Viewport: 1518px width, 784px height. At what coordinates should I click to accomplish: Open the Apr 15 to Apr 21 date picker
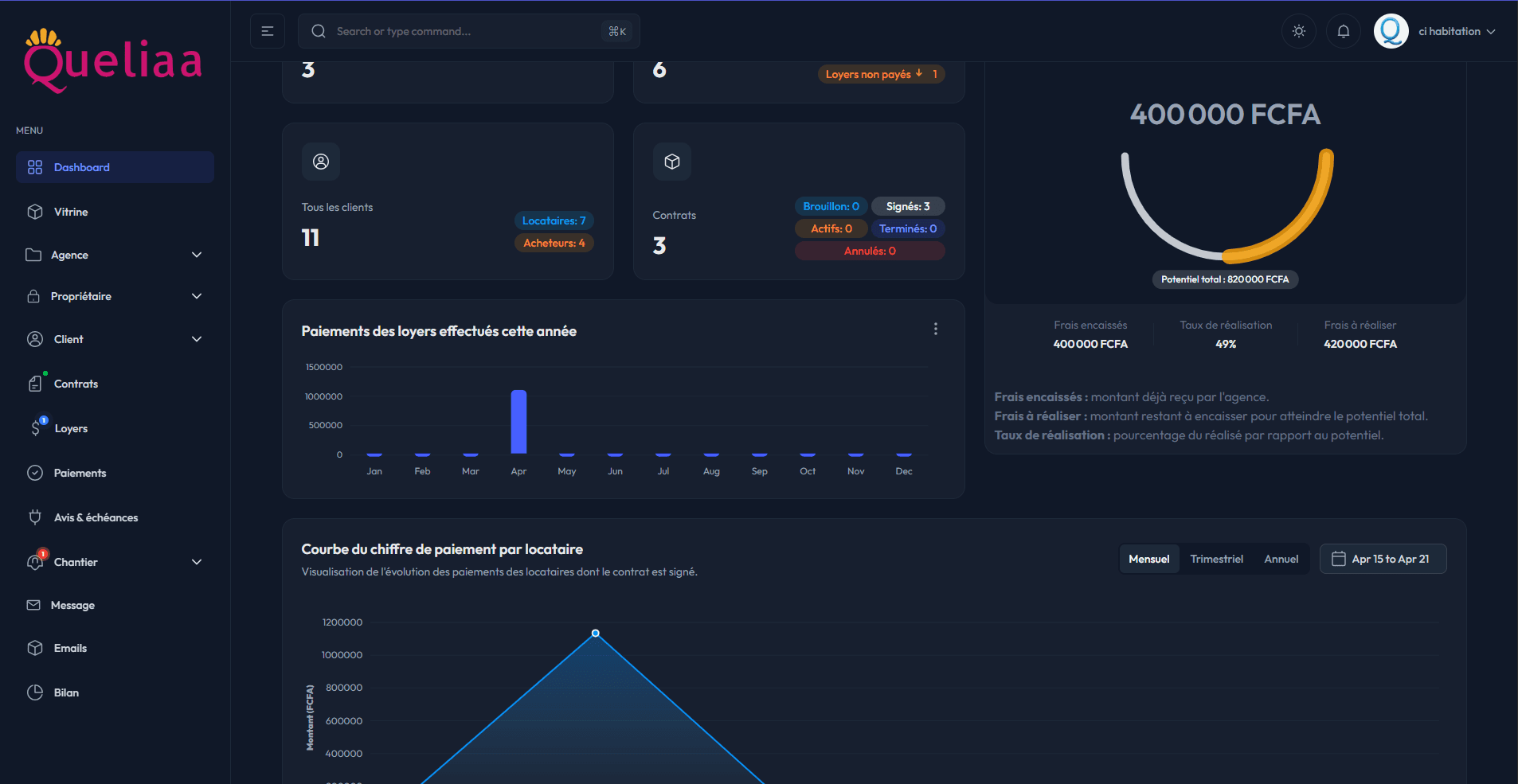coord(1383,559)
